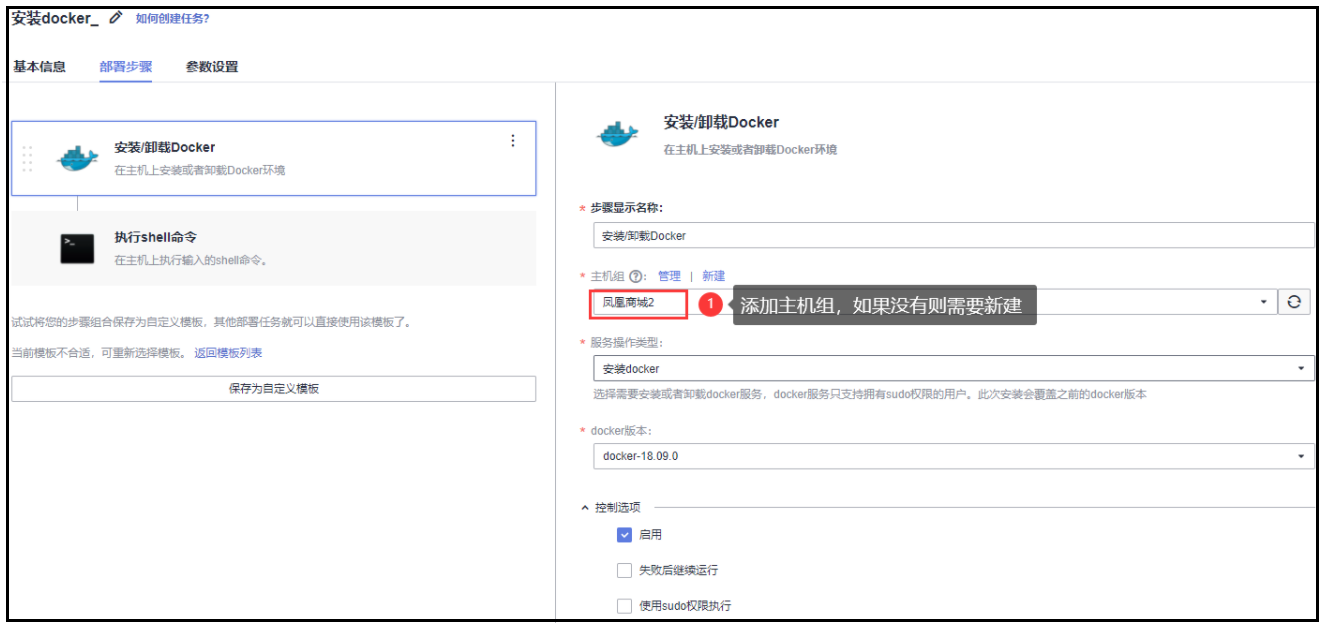Click 保存为自定义模板 button
This screenshot has width=1324, height=625.
point(273,389)
